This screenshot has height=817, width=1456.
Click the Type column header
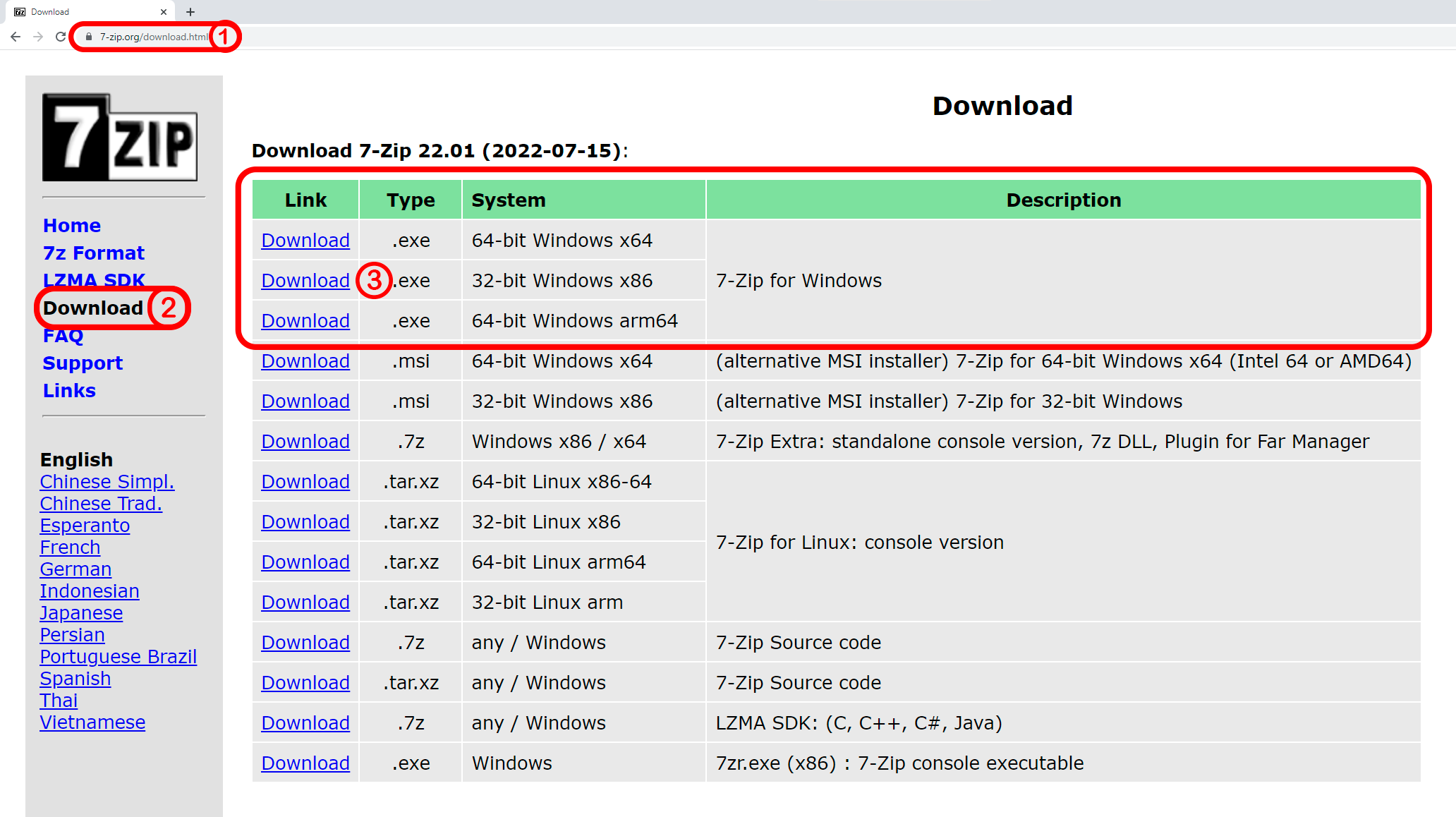411,200
